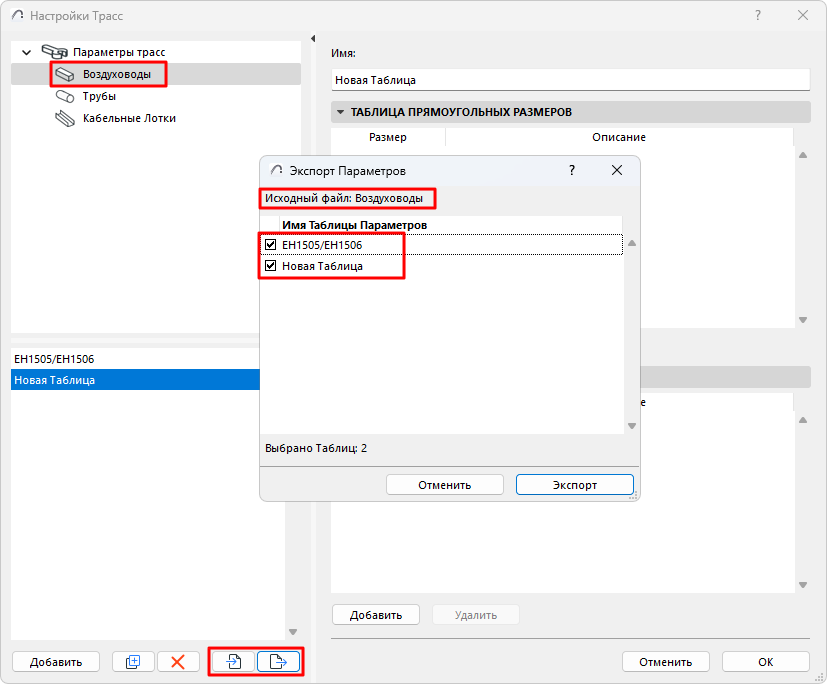Viewport: 827px width, 684px height.
Task: Click the Кабельные Лотки tray icon
Action: [x=65, y=119]
